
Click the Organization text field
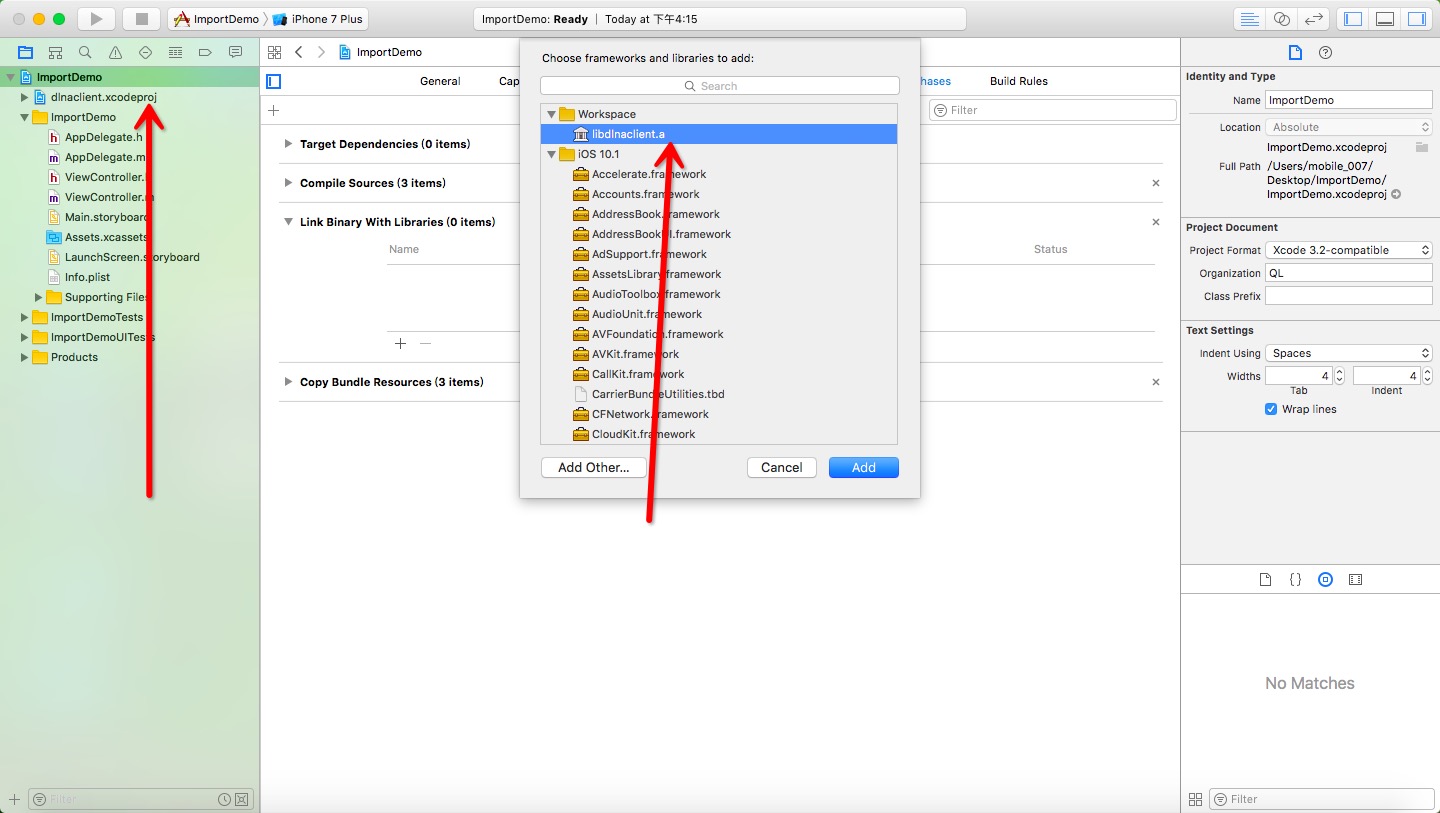[1349, 273]
